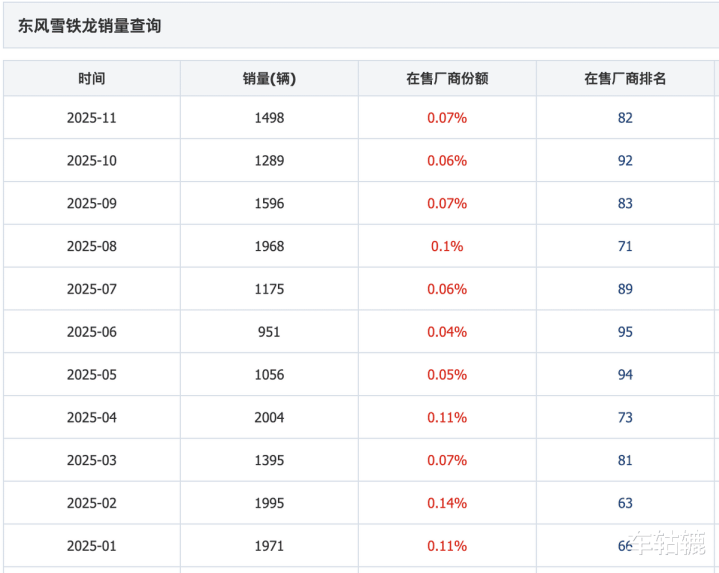The height and width of the screenshot is (573, 719).
Task: Click the 东风雪铁龙销量查询 heading
Action: coord(89,26)
